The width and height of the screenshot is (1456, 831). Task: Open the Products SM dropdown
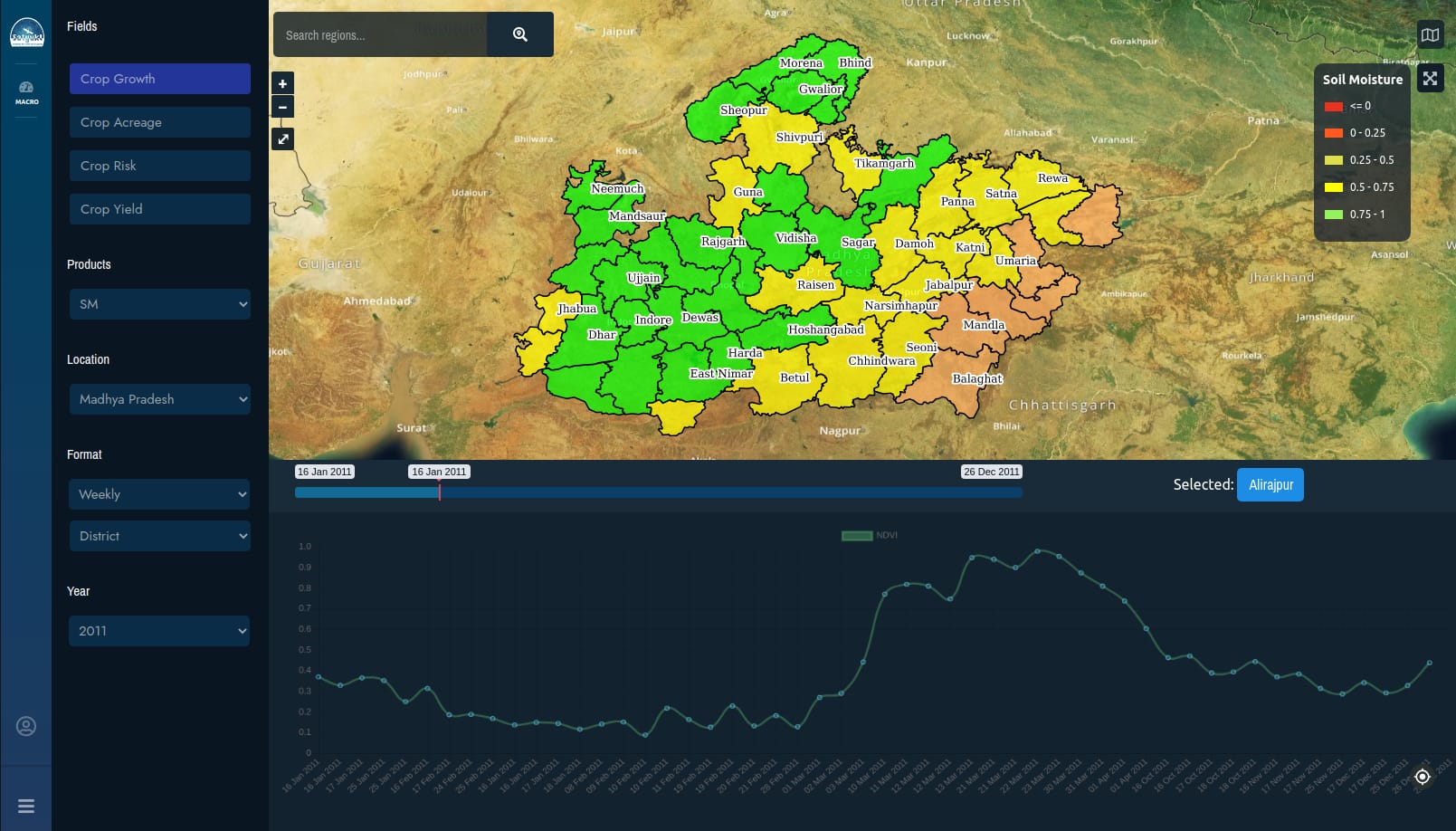[159, 304]
